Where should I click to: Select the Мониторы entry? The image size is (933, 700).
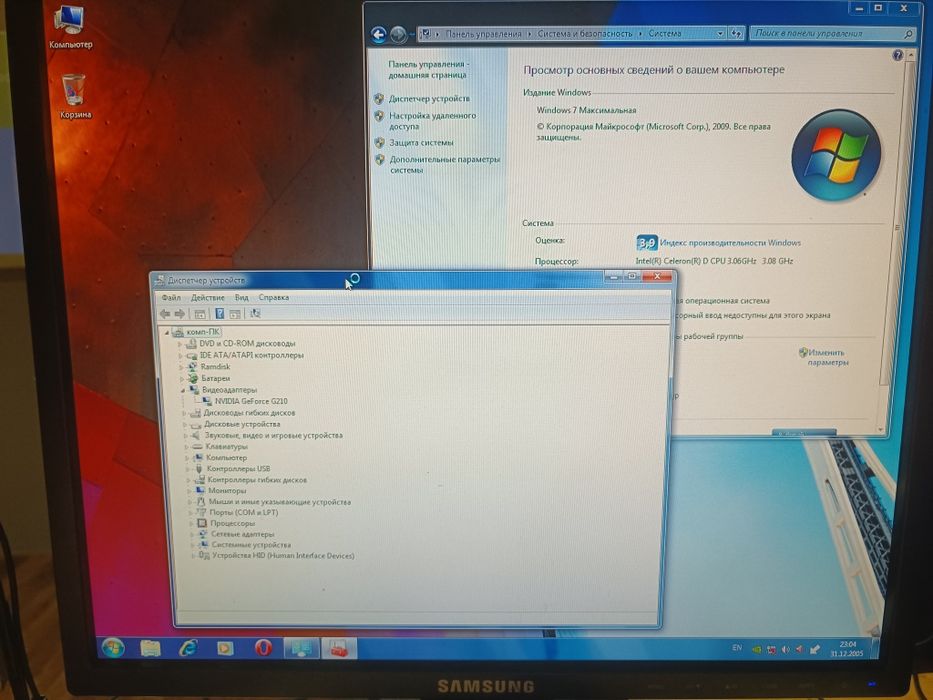point(227,491)
